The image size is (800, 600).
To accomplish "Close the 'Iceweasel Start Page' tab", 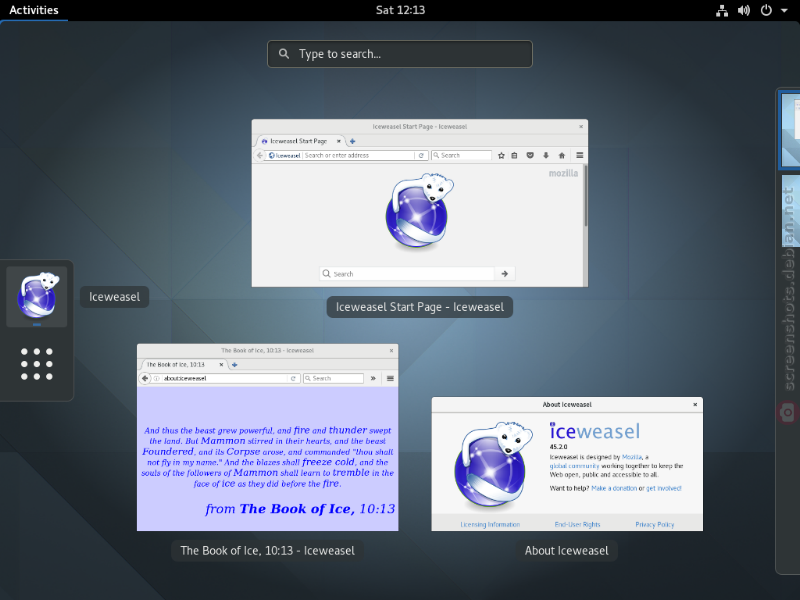I will click(x=338, y=141).
